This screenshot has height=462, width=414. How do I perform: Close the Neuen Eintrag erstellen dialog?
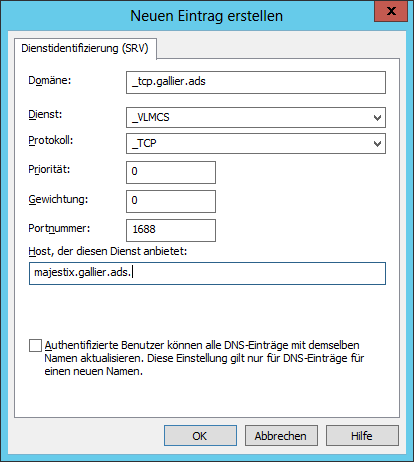(x=391, y=11)
